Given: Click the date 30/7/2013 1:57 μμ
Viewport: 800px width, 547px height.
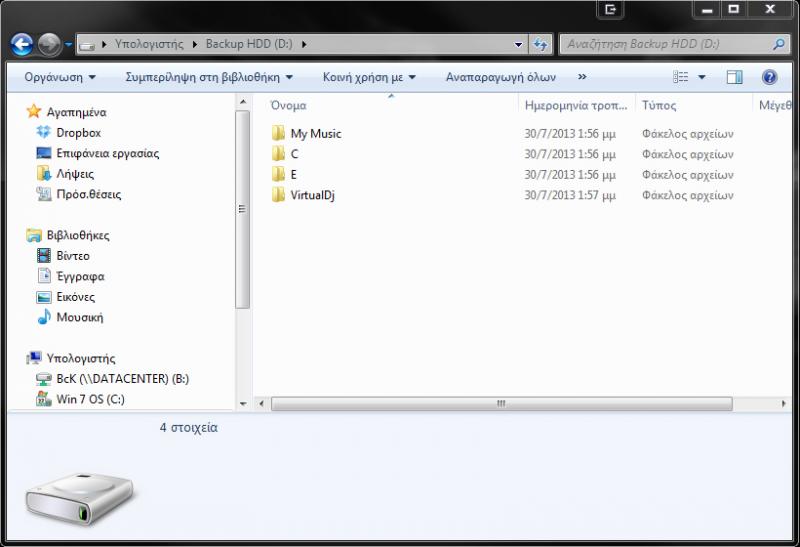Looking at the screenshot, I should pyautogui.click(x=570, y=195).
